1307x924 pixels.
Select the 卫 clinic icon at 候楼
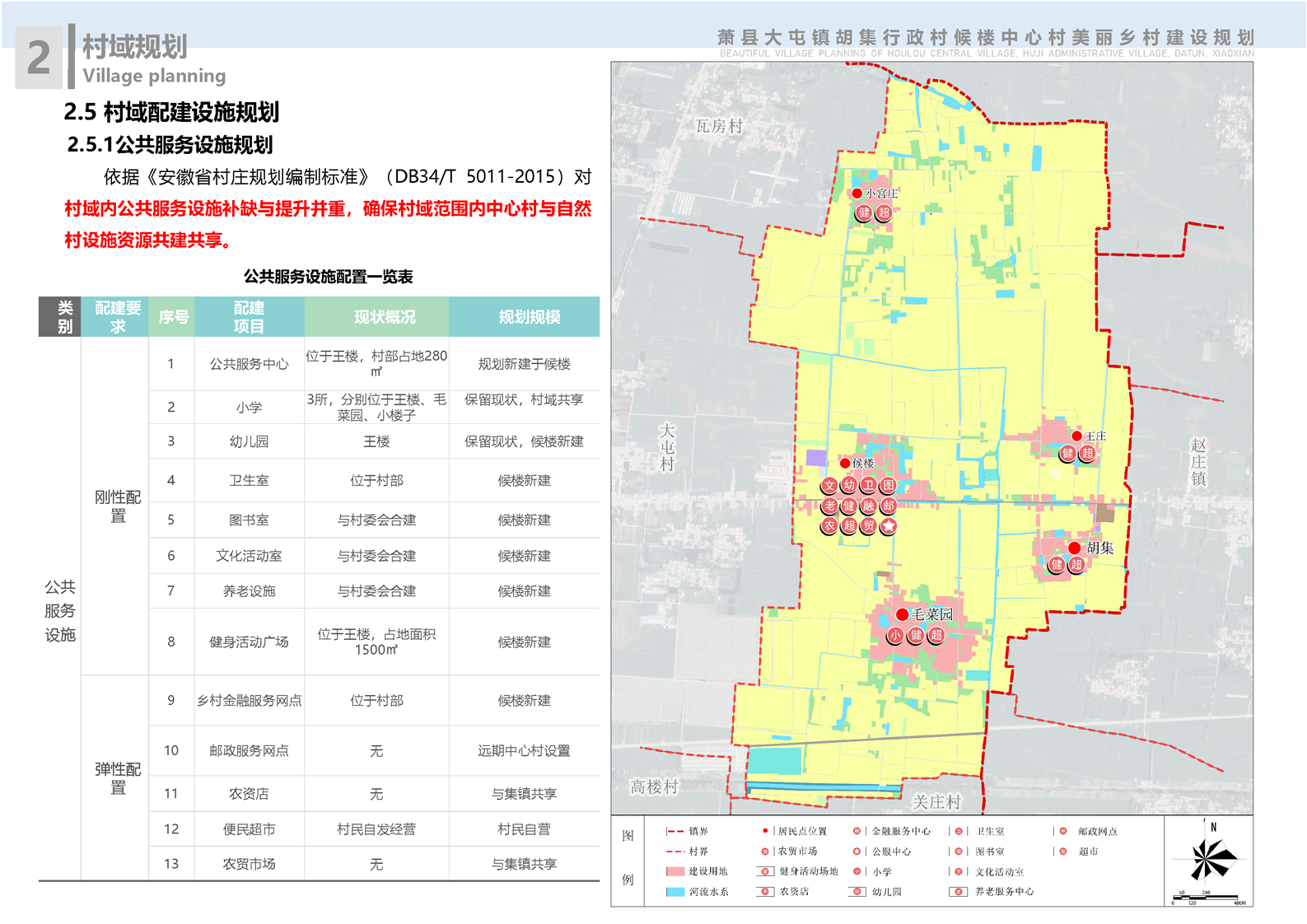pyautogui.click(x=869, y=486)
